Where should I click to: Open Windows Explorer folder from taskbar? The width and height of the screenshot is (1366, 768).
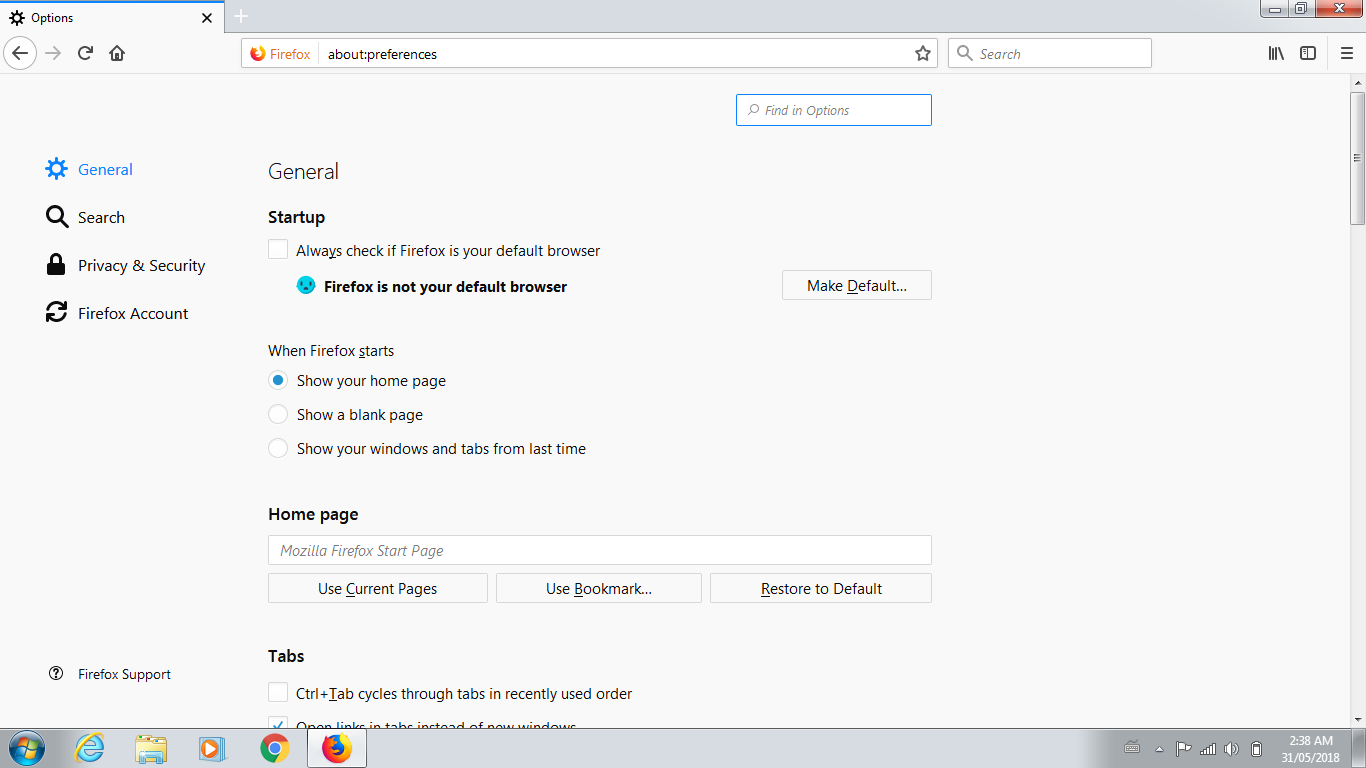(151, 748)
